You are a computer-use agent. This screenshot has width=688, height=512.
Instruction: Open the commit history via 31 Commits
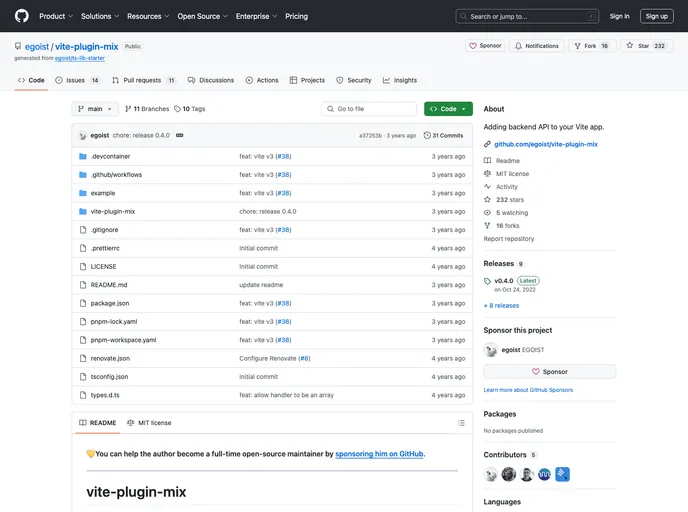pyautogui.click(x=444, y=135)
